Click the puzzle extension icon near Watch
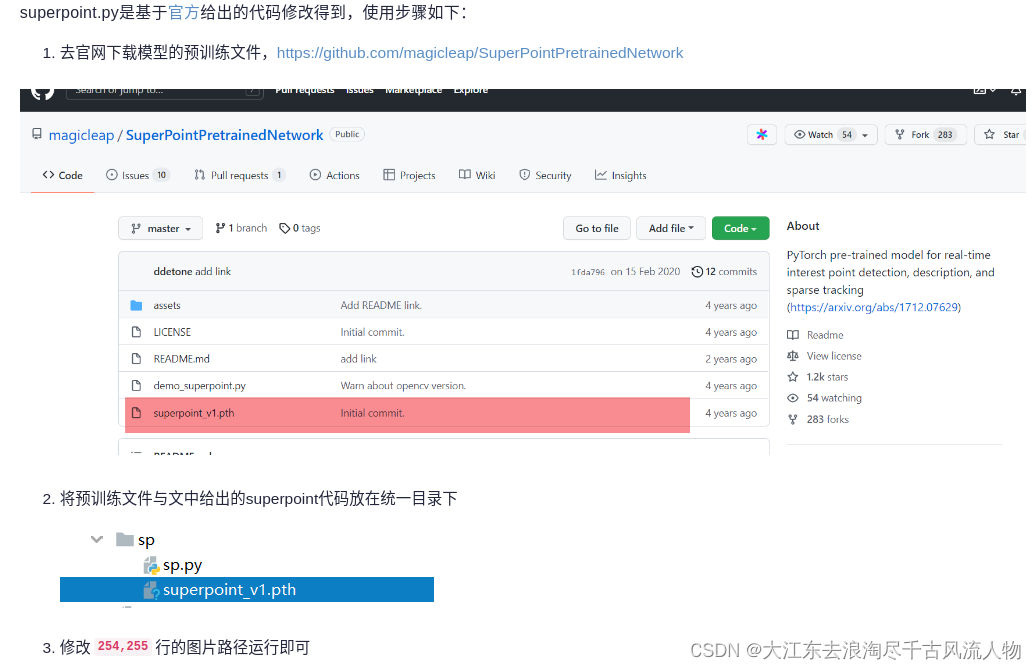 click(762, 133)
